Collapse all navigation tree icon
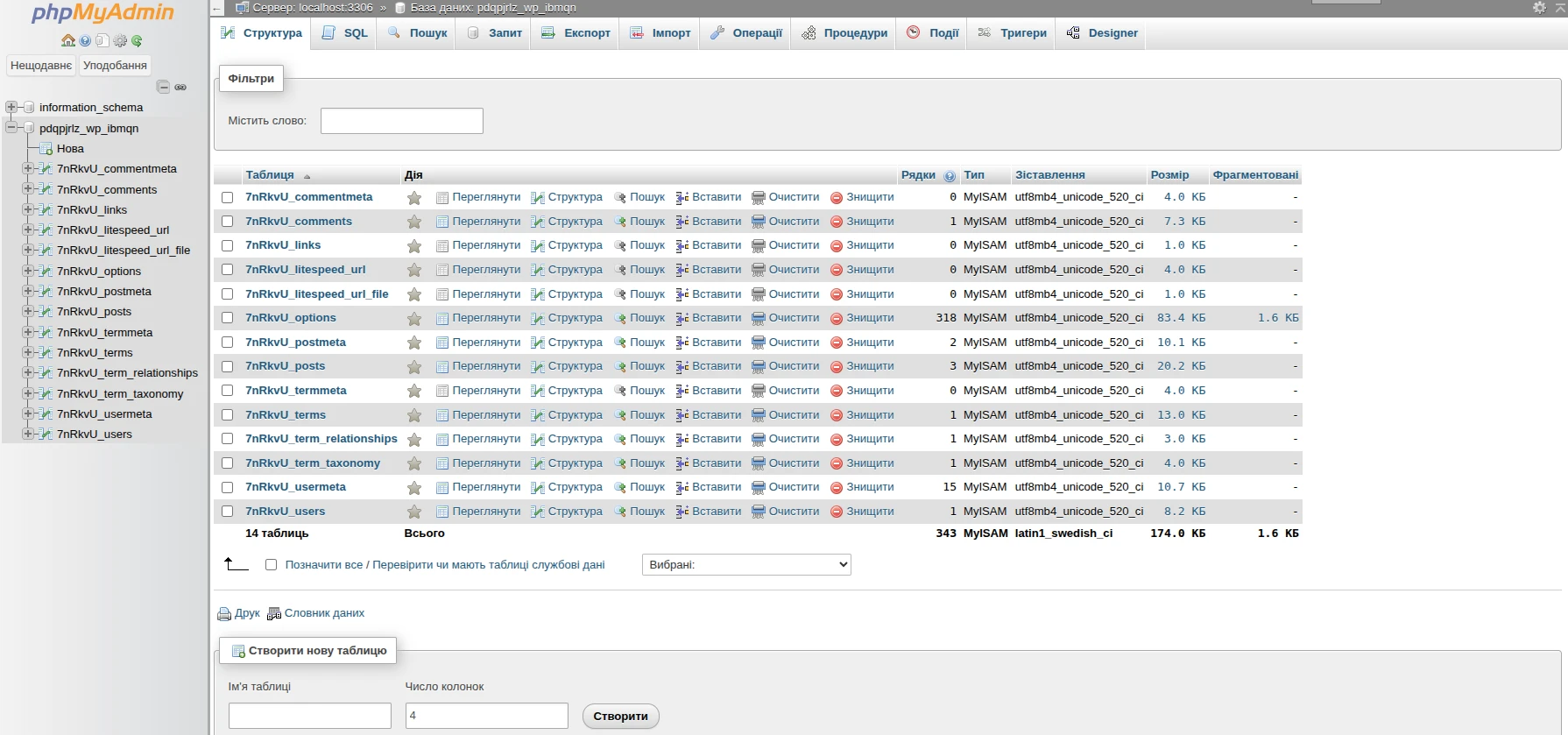 (x=163, y=87)
